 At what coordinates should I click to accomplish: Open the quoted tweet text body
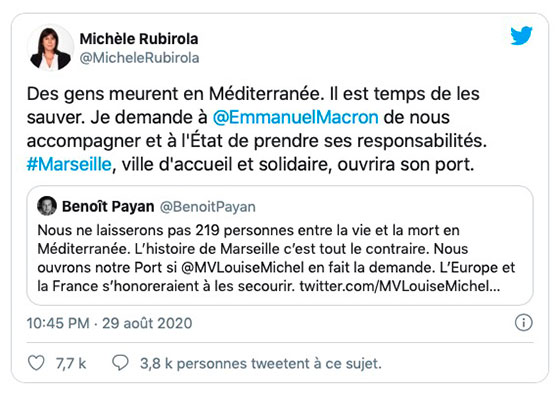pos(276,258)
